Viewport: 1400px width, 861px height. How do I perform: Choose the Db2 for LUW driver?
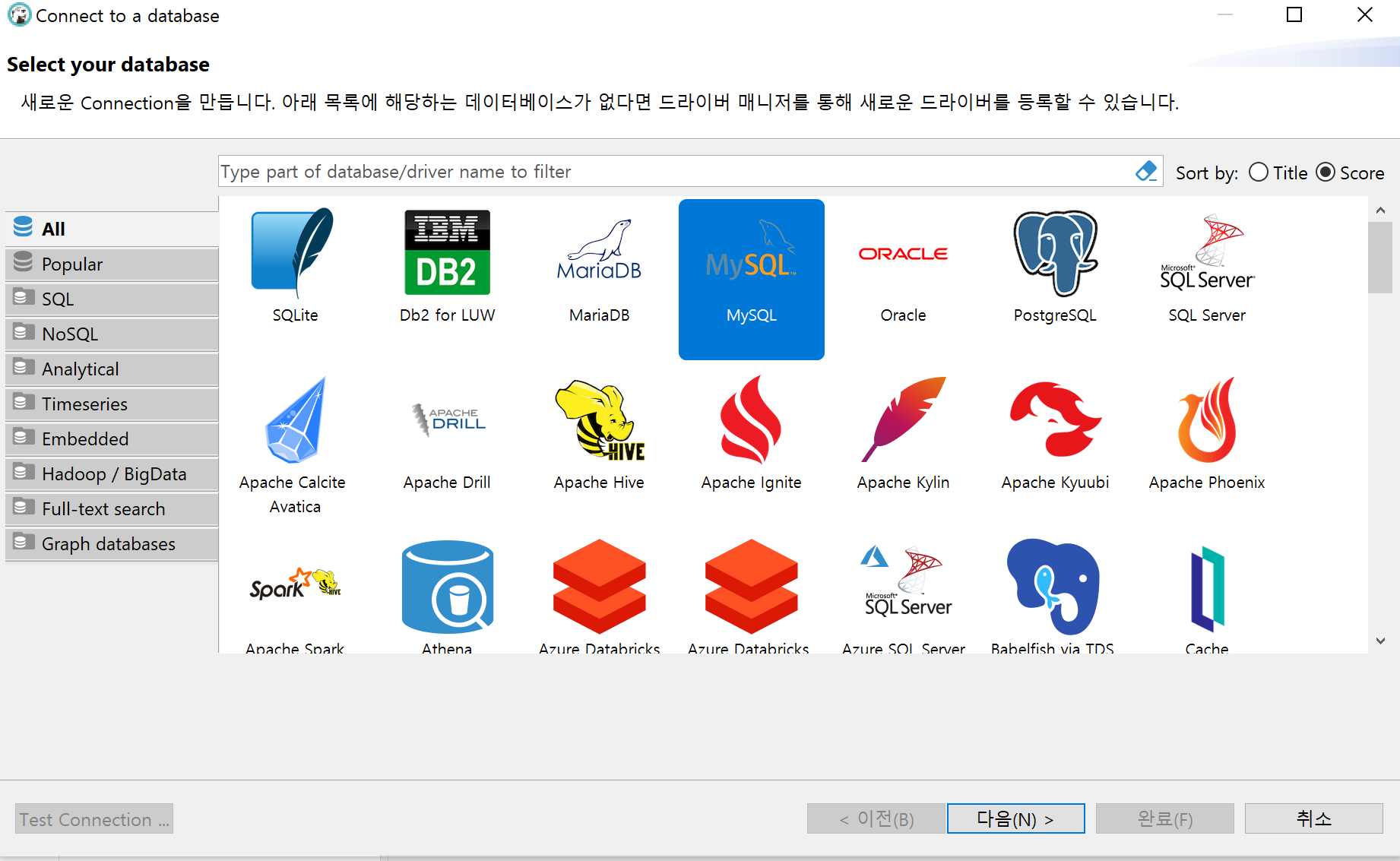point(447,253)
